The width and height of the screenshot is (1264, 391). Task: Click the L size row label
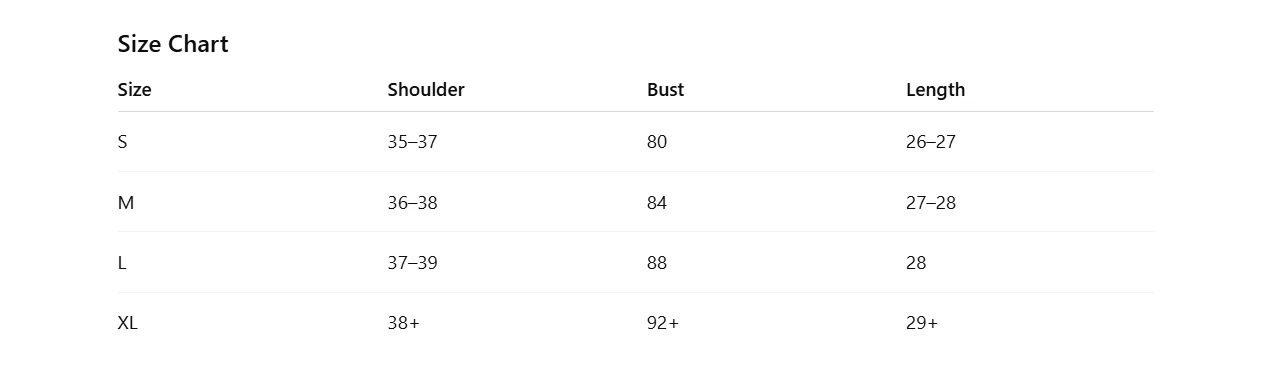click(x=122, y=263)
